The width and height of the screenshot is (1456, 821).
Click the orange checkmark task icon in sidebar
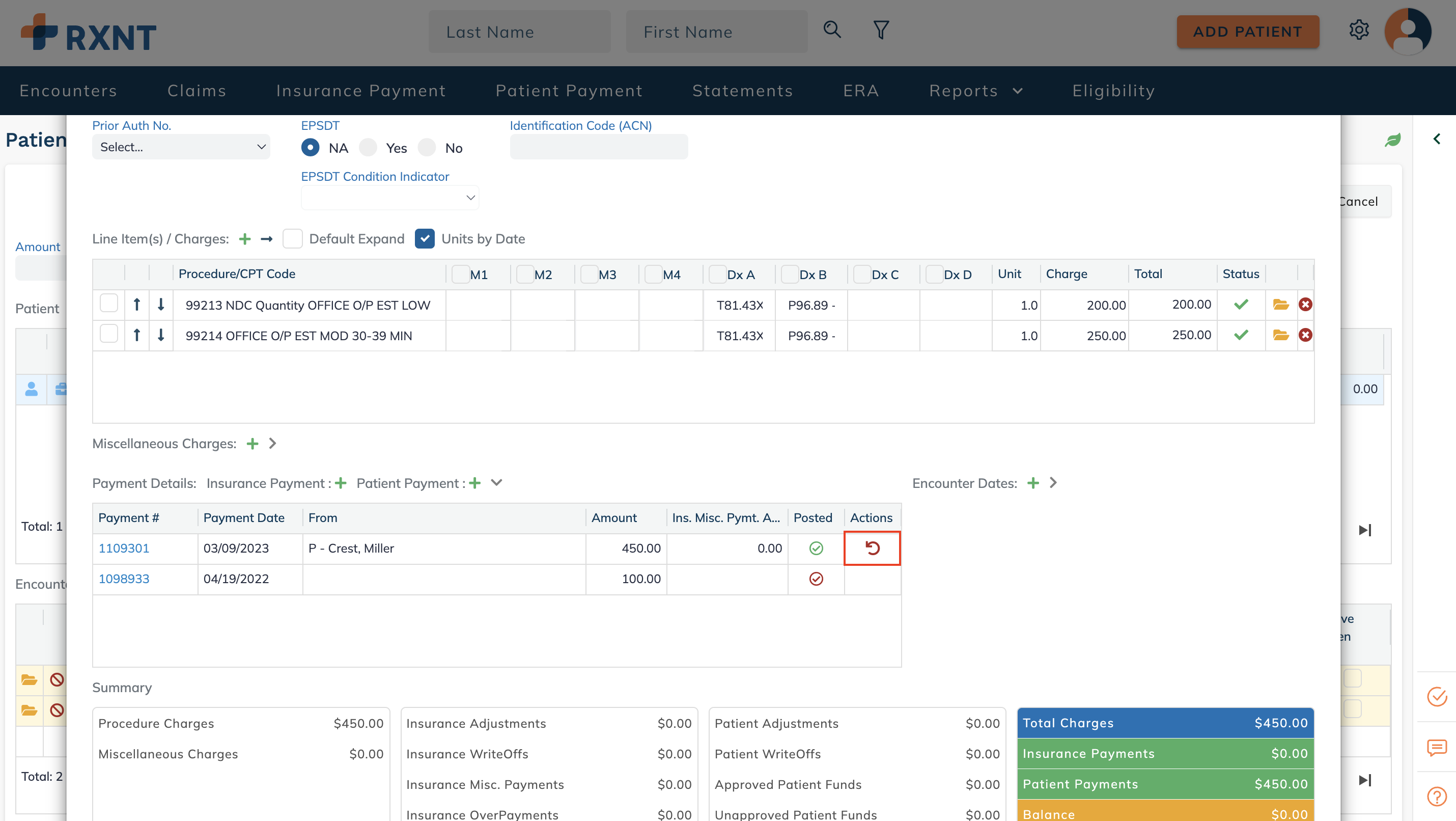1437,697
